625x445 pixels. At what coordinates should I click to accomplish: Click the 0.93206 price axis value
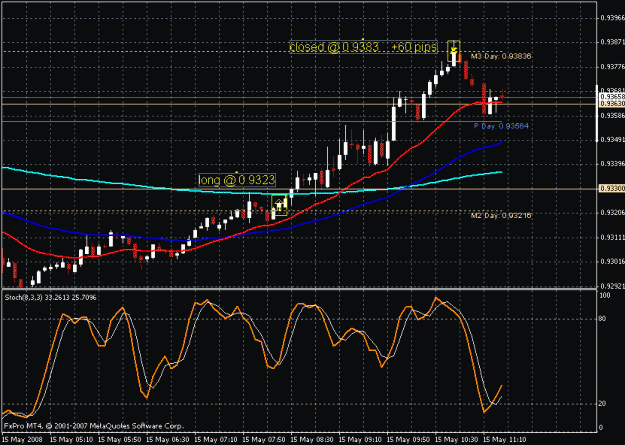pyautogui.click(x=613, y=213)
